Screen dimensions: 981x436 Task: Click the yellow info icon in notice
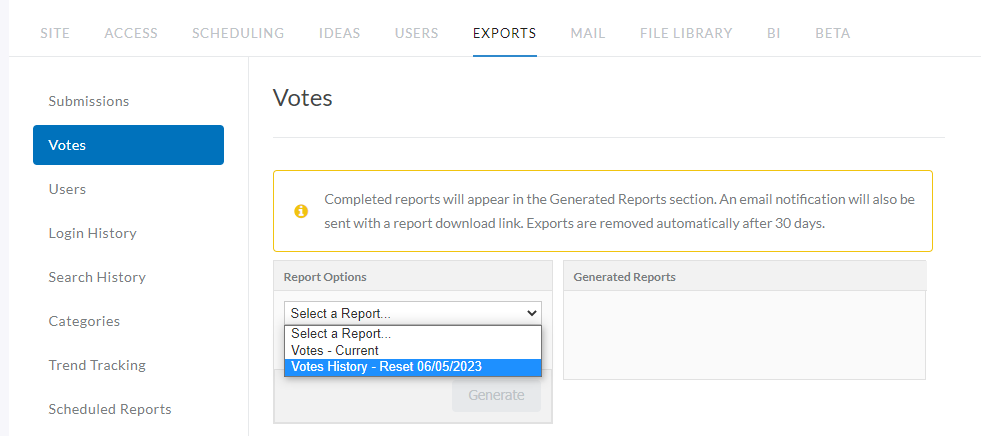301,211
